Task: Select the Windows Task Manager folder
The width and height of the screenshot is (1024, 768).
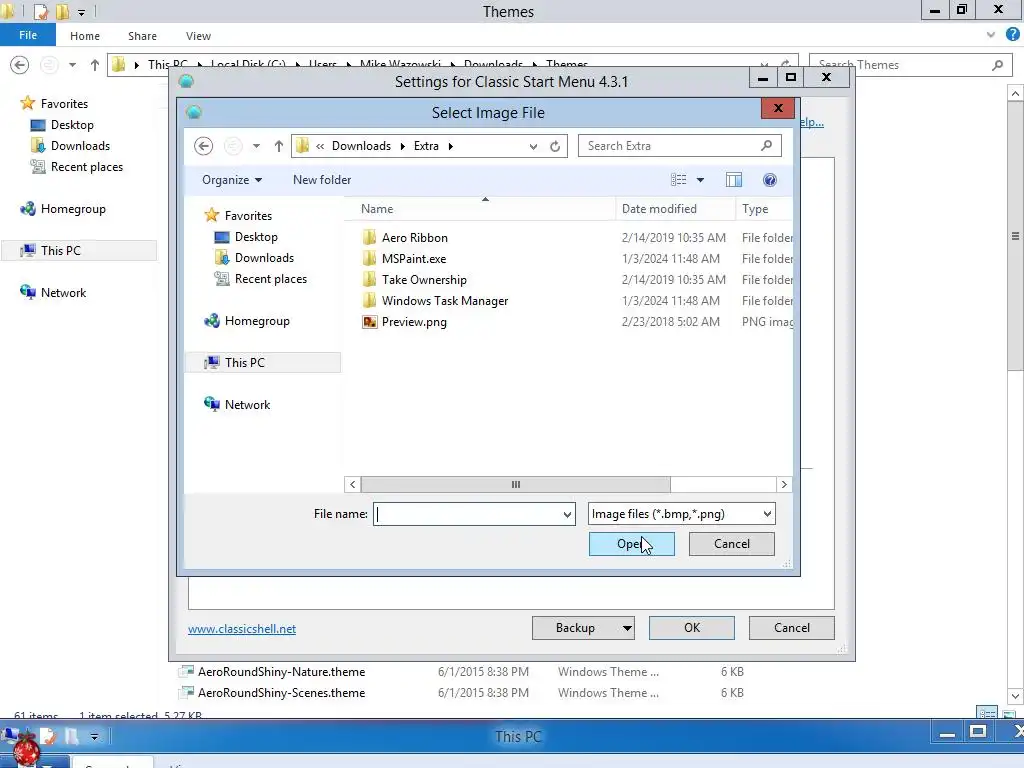Action: pos(445,300)
